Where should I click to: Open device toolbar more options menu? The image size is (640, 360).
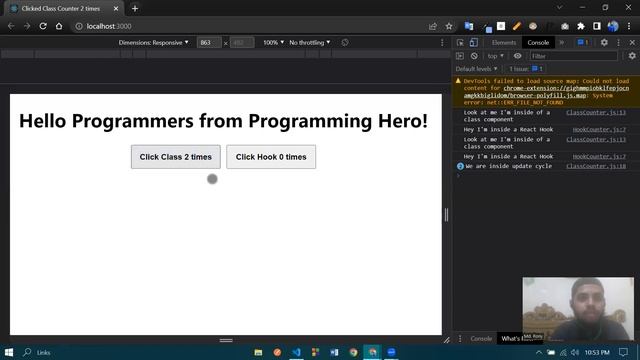(x=442, y=42)
